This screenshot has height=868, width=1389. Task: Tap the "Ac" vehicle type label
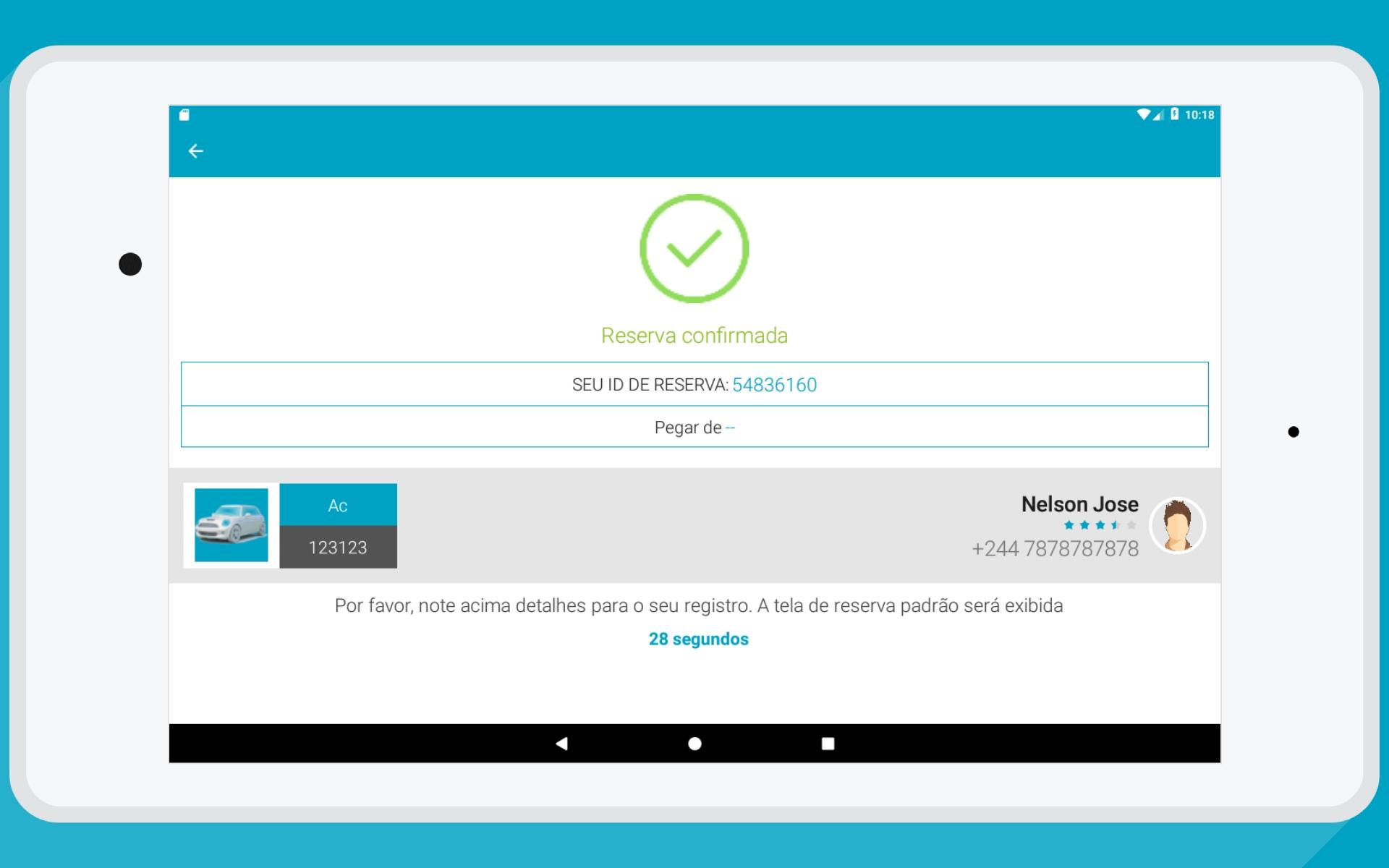[338, 506]
